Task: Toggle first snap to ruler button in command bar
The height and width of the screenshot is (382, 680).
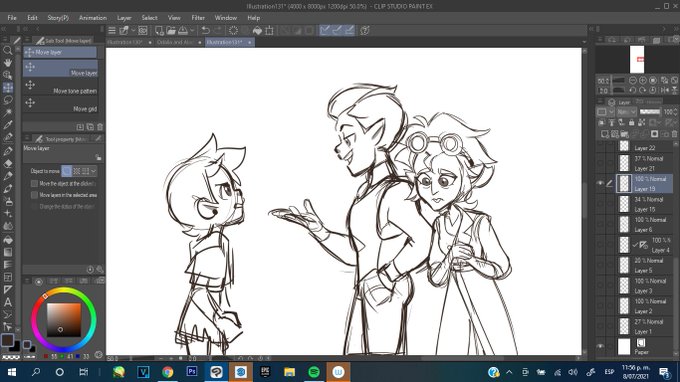Action: point(325,30)
